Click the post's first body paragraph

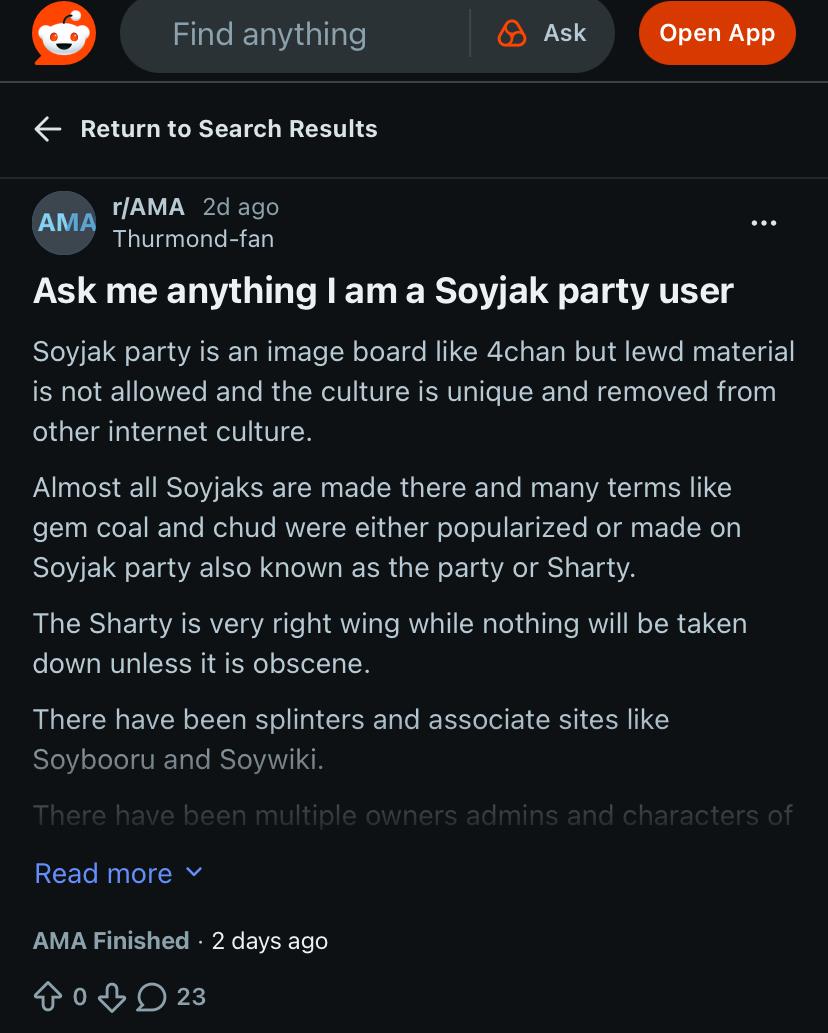coord(413,391)
